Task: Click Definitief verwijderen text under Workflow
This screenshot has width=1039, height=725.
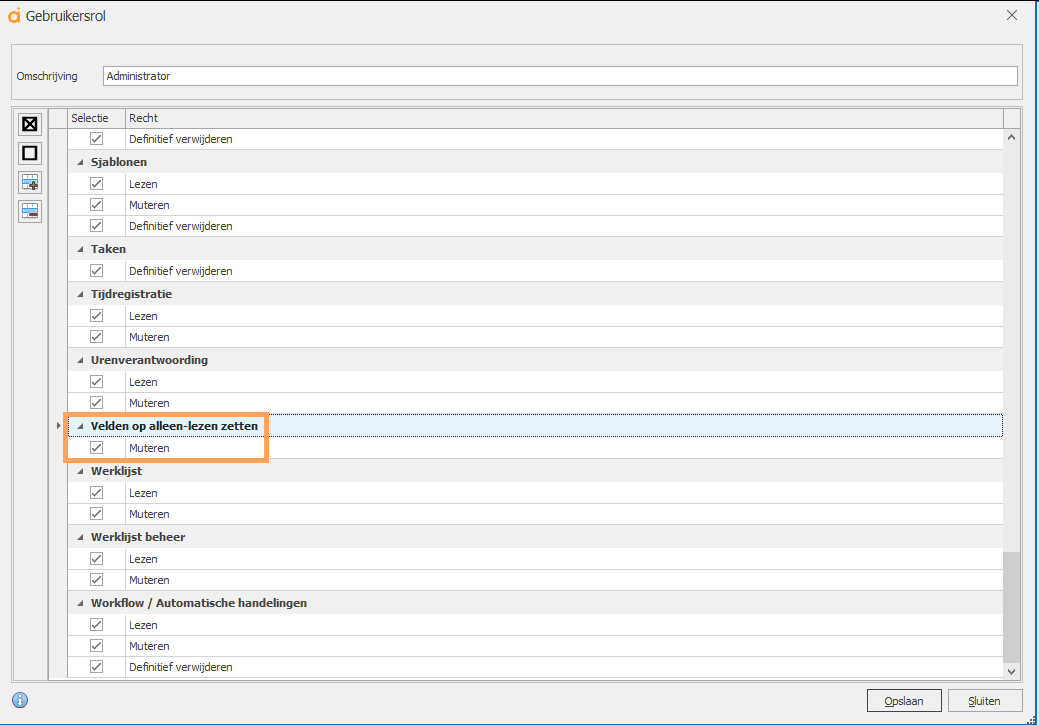Action: [180, 667]
